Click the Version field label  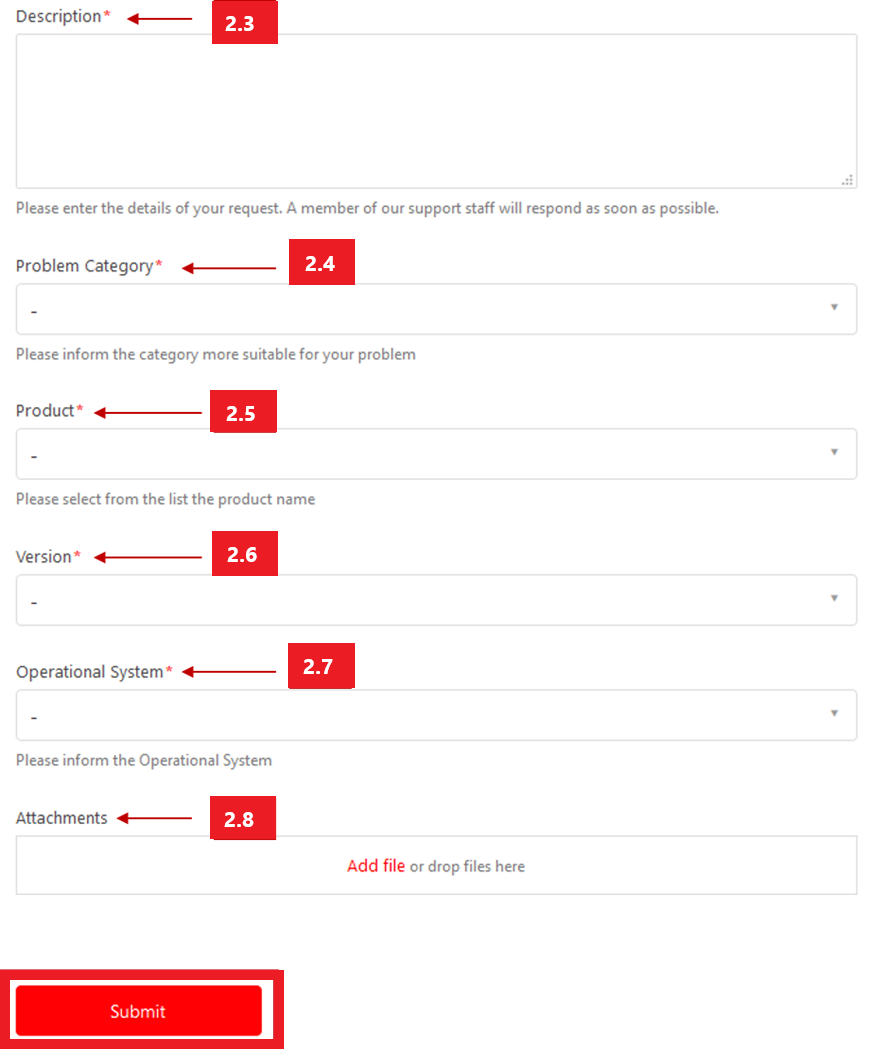pos(43,557)
